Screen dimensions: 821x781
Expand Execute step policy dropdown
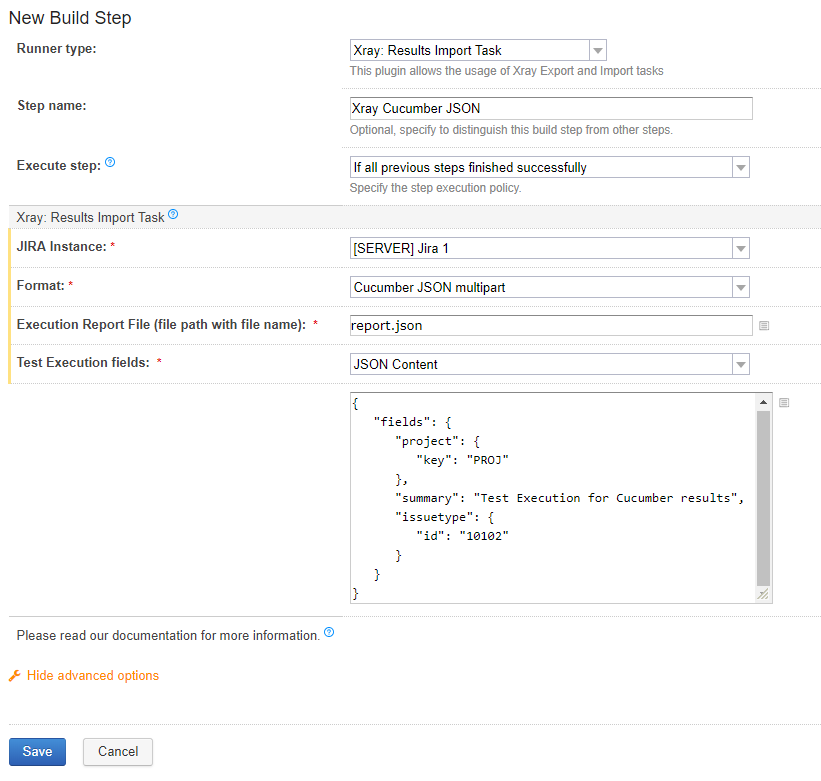click(x=550, y=167)
